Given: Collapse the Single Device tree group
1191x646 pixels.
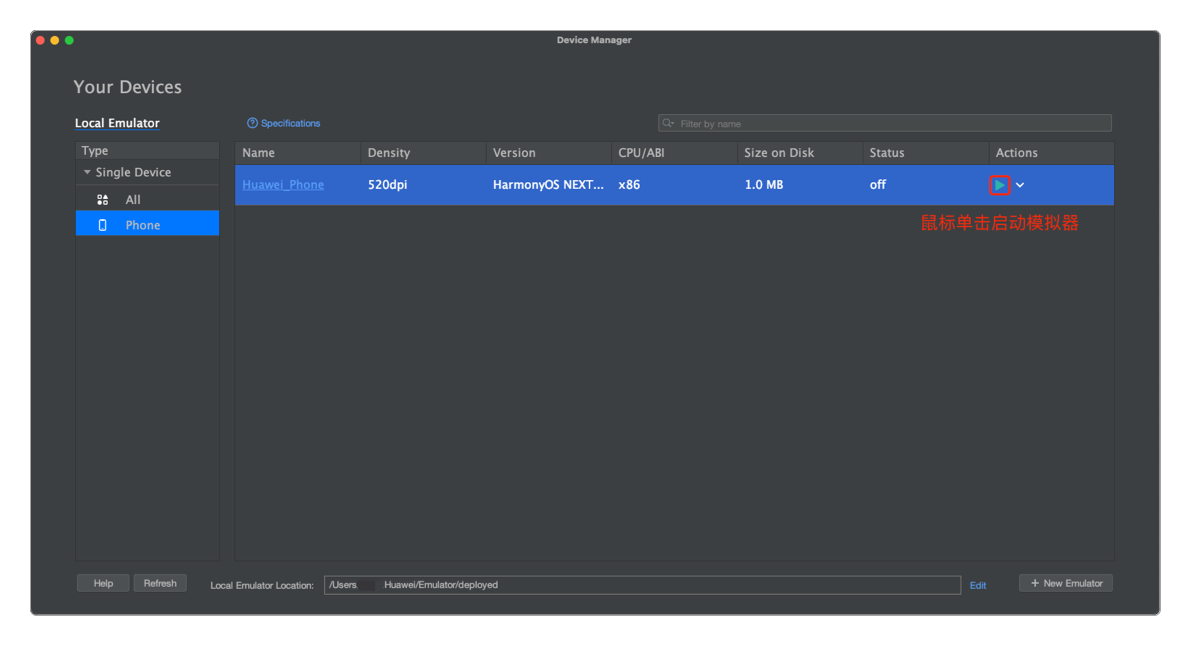Looking at the screenshot, I should [x=87, y=173].
